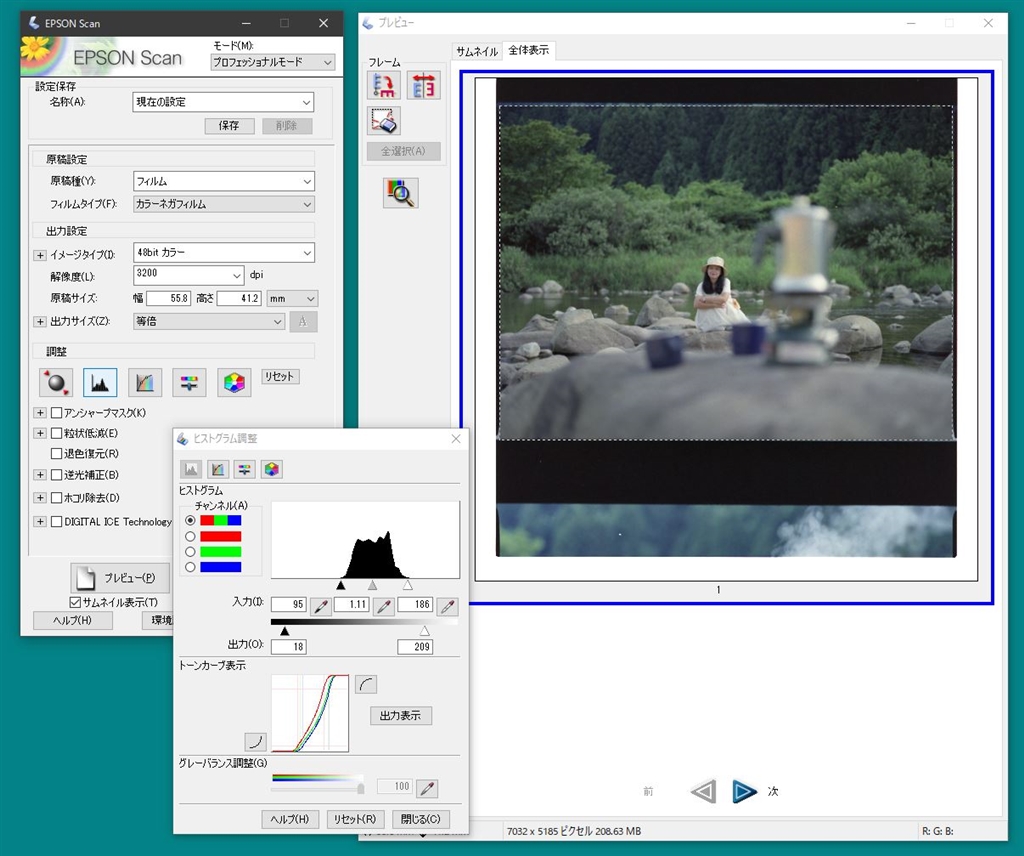Click the 保存 button
Image resolution: width=1024 pixels, height=856 pixels.
[229, 125]
